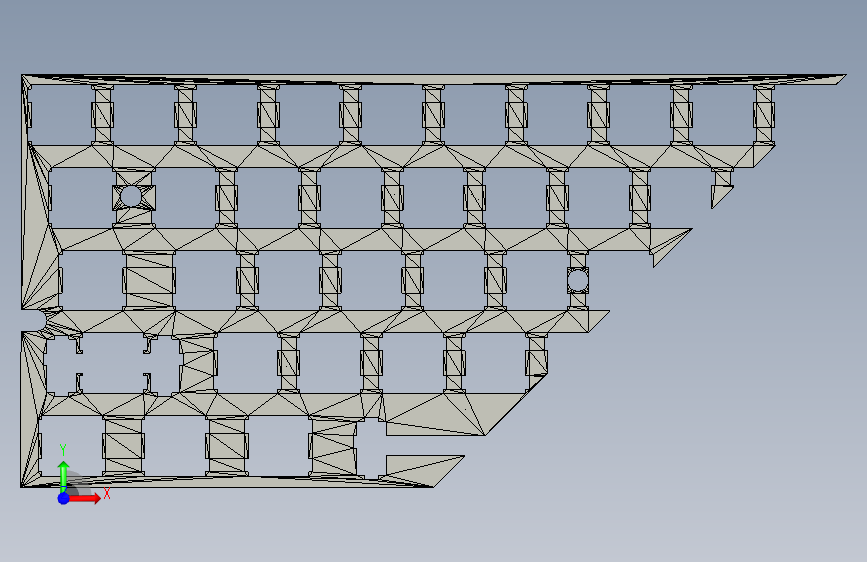Click the red X axis label
The image size is (867, 562).
click(107, 493)
